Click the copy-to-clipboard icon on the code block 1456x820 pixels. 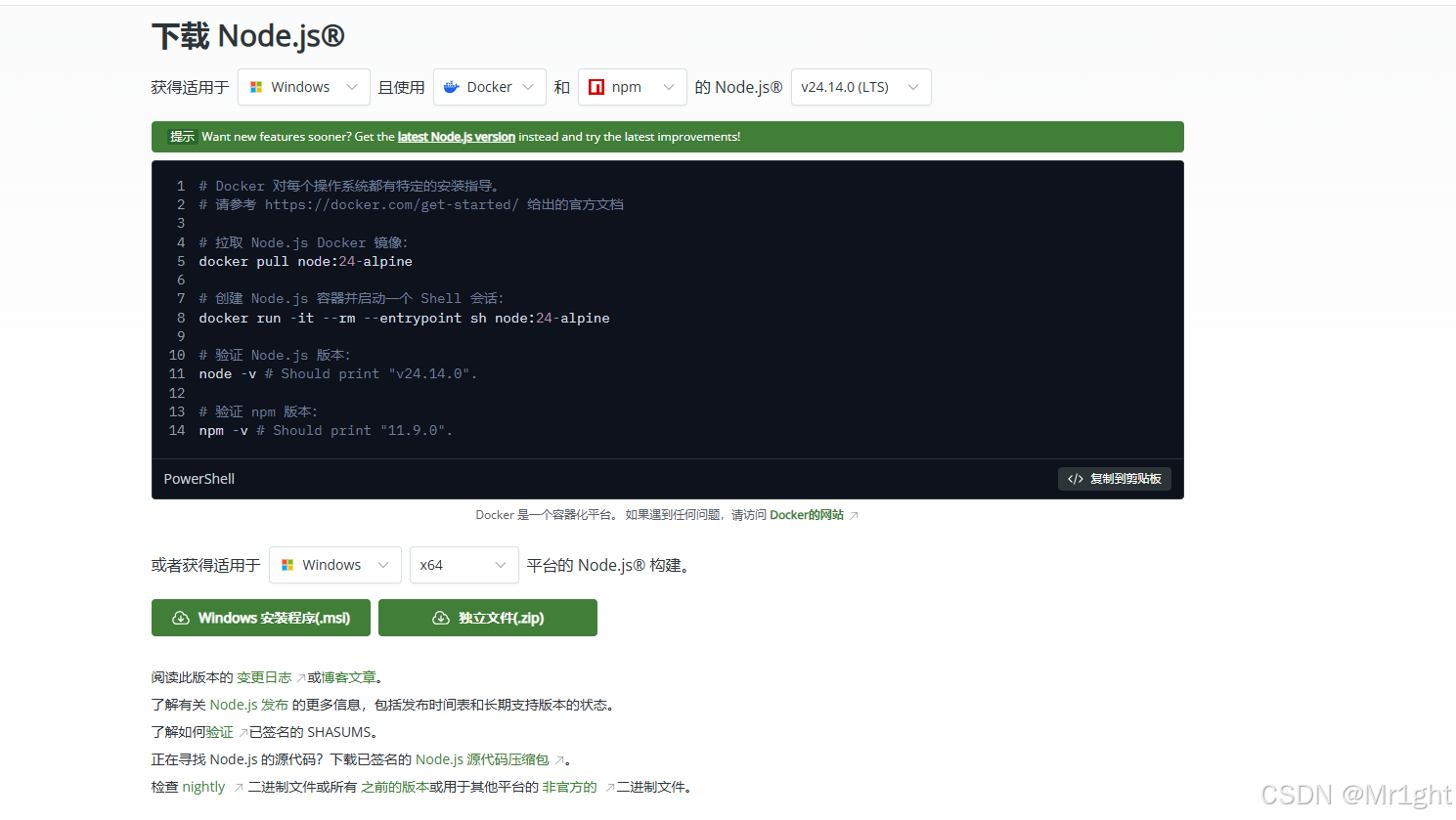tap(1078, 478)
